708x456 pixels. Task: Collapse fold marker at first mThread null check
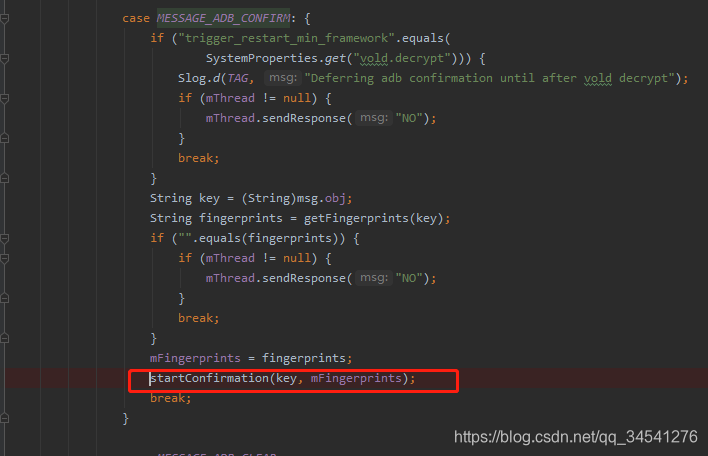pyautogui.click(x=5, y=98)
